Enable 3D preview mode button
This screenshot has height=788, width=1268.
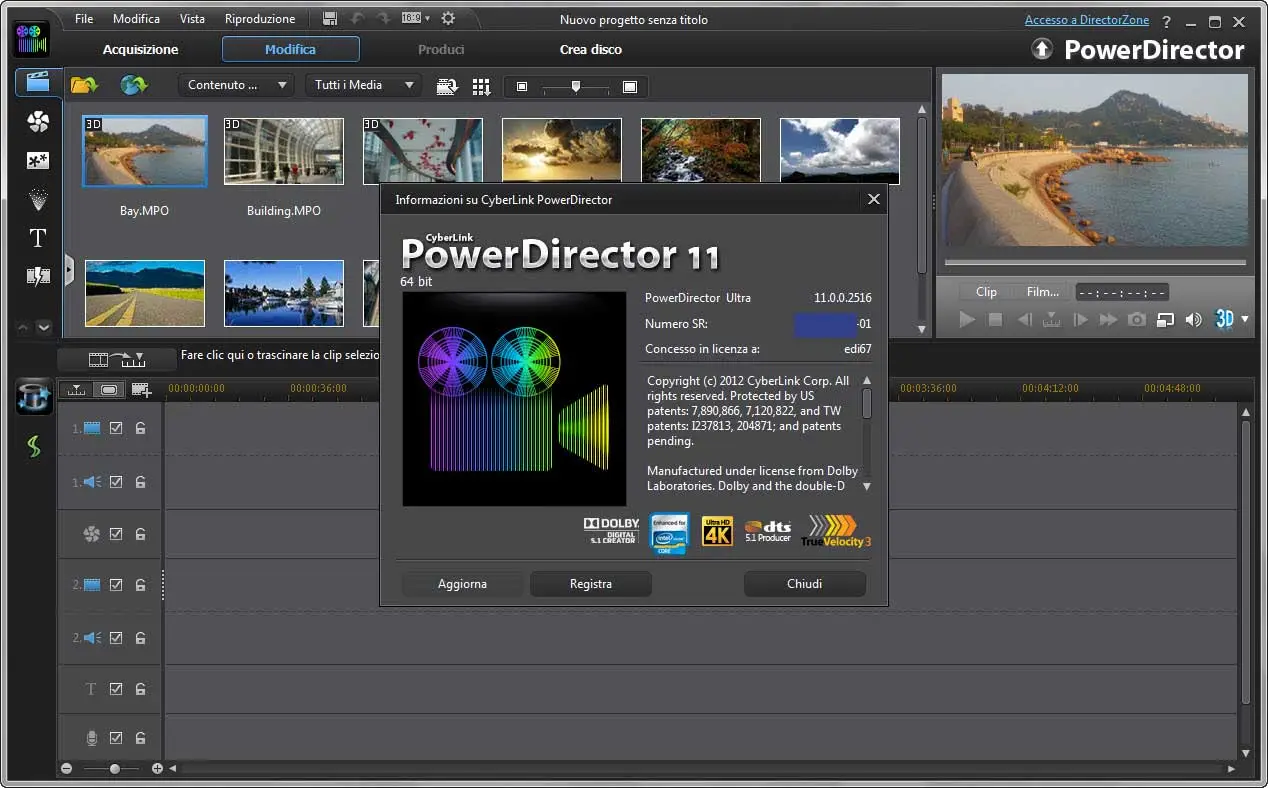click(1224, 320)
